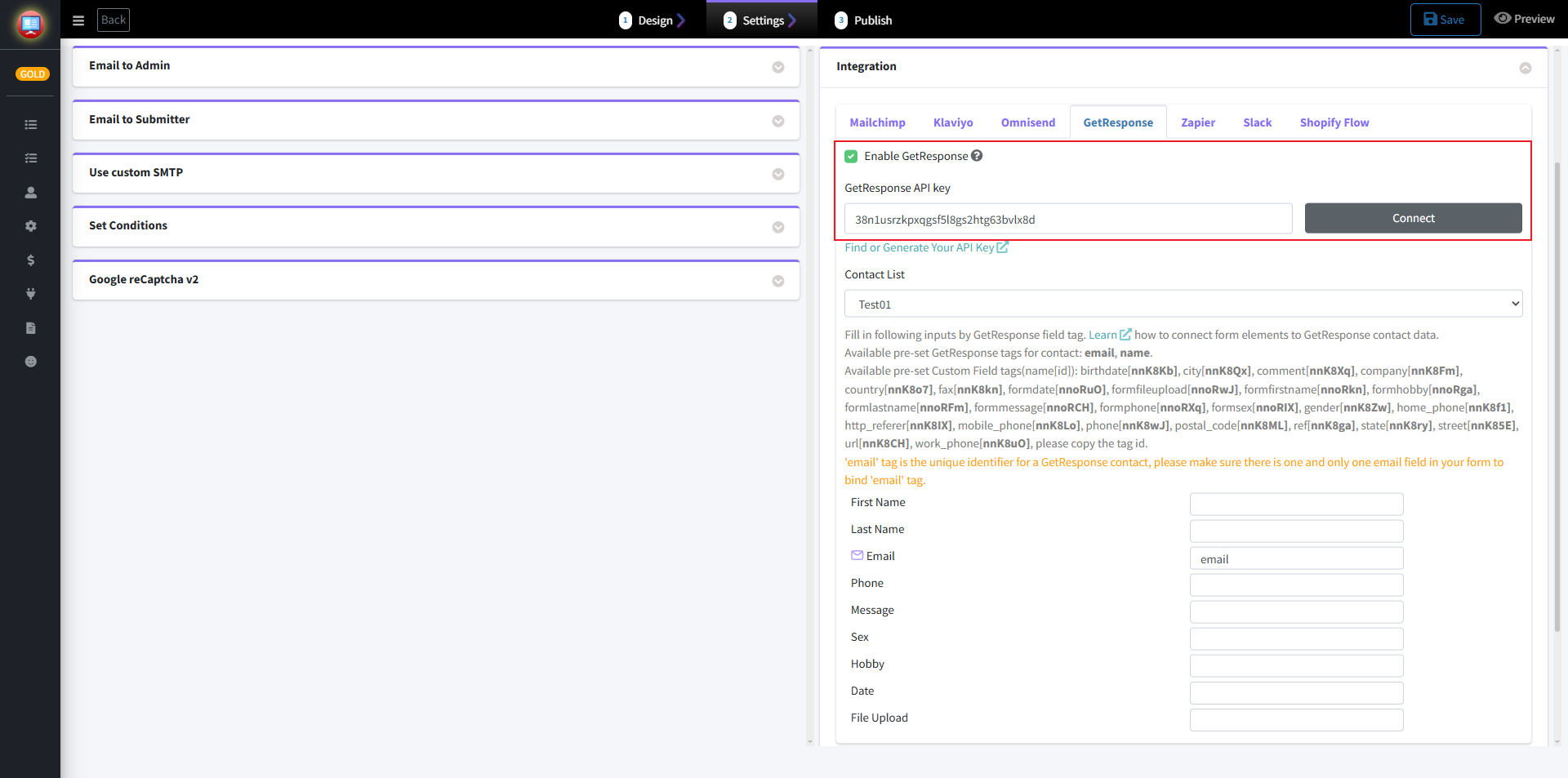Image resolution: width=1568 pixels, height=778 pixels.
Task: Click the Message tag input
Action: pos(1296,611)
